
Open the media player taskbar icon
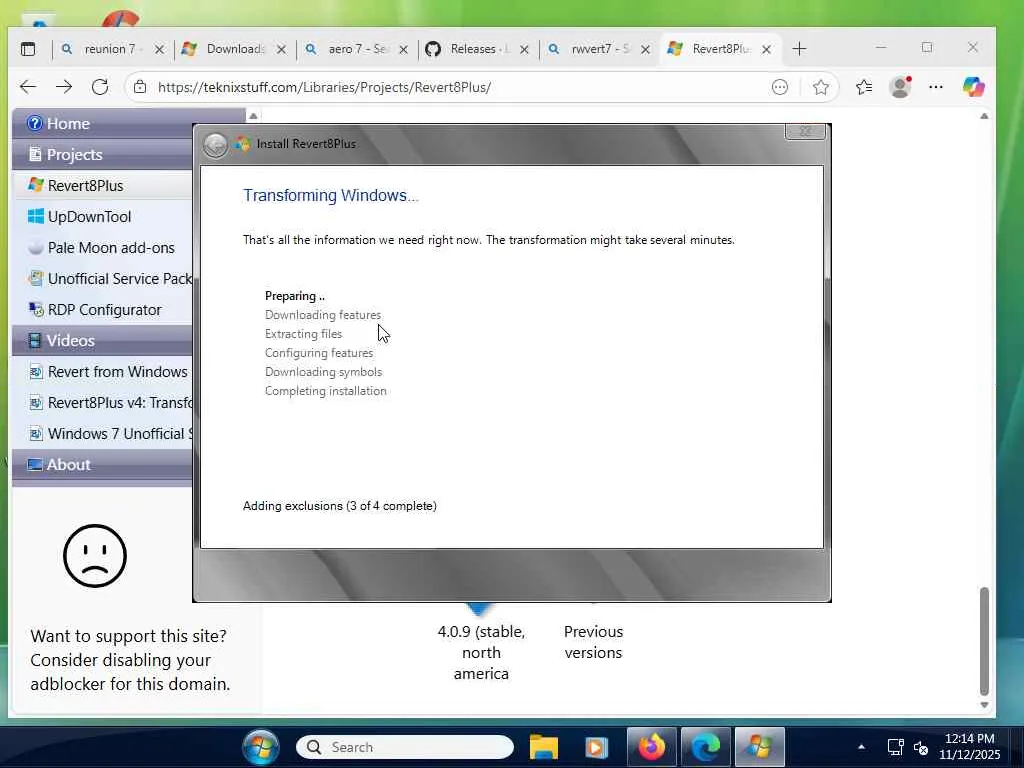(x=596, y=747)
